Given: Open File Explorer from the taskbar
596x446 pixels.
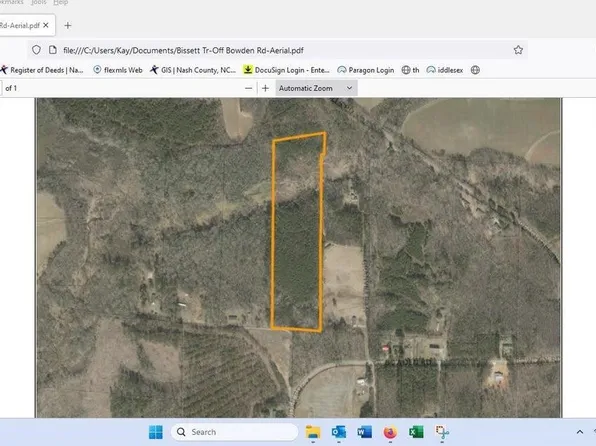Looking at the screenshot, I should click(313, 432).
